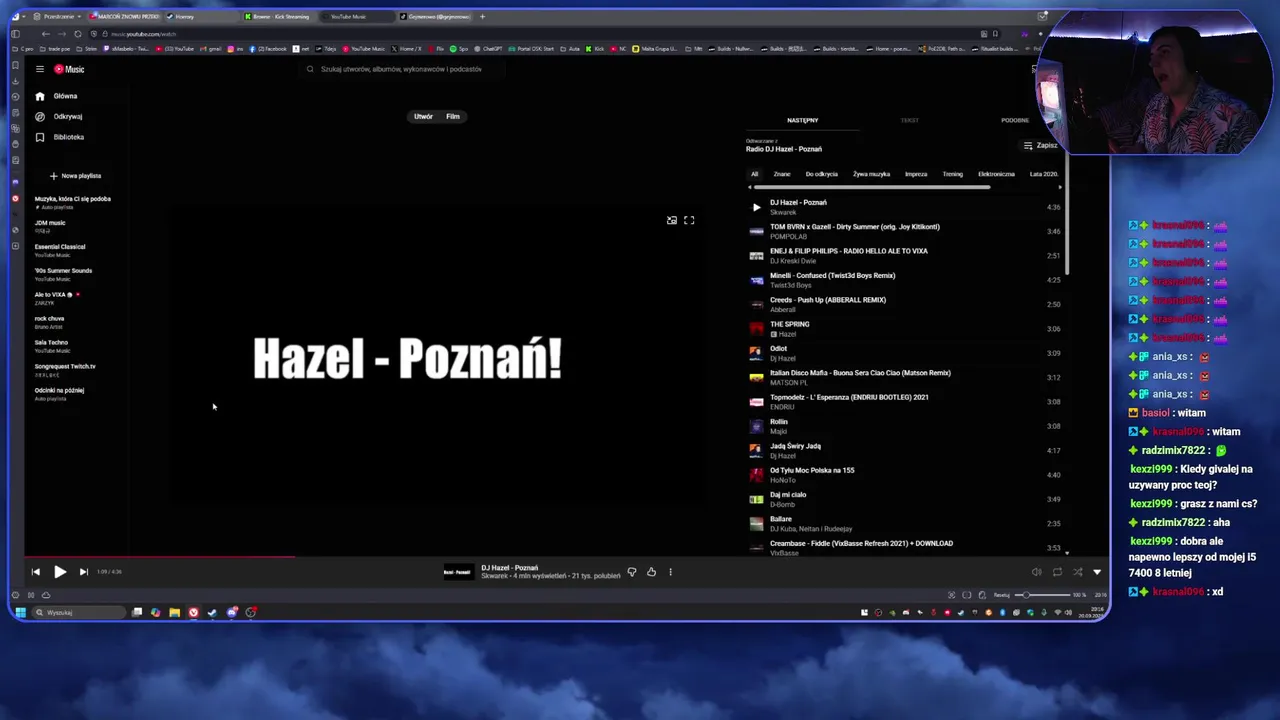Select Jadą Świry Jadą track
Viewport: 1280px width, 720px height.
pyautogui.click(x=905, y=450)
